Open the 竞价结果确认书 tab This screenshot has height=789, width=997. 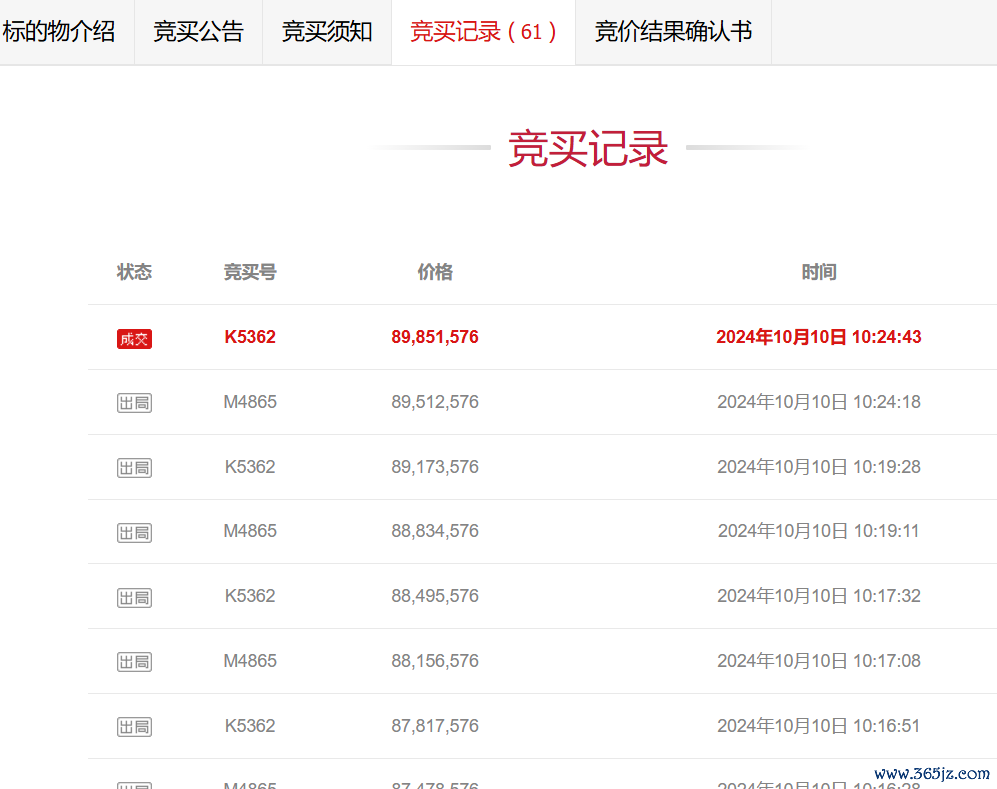(673, 32)
